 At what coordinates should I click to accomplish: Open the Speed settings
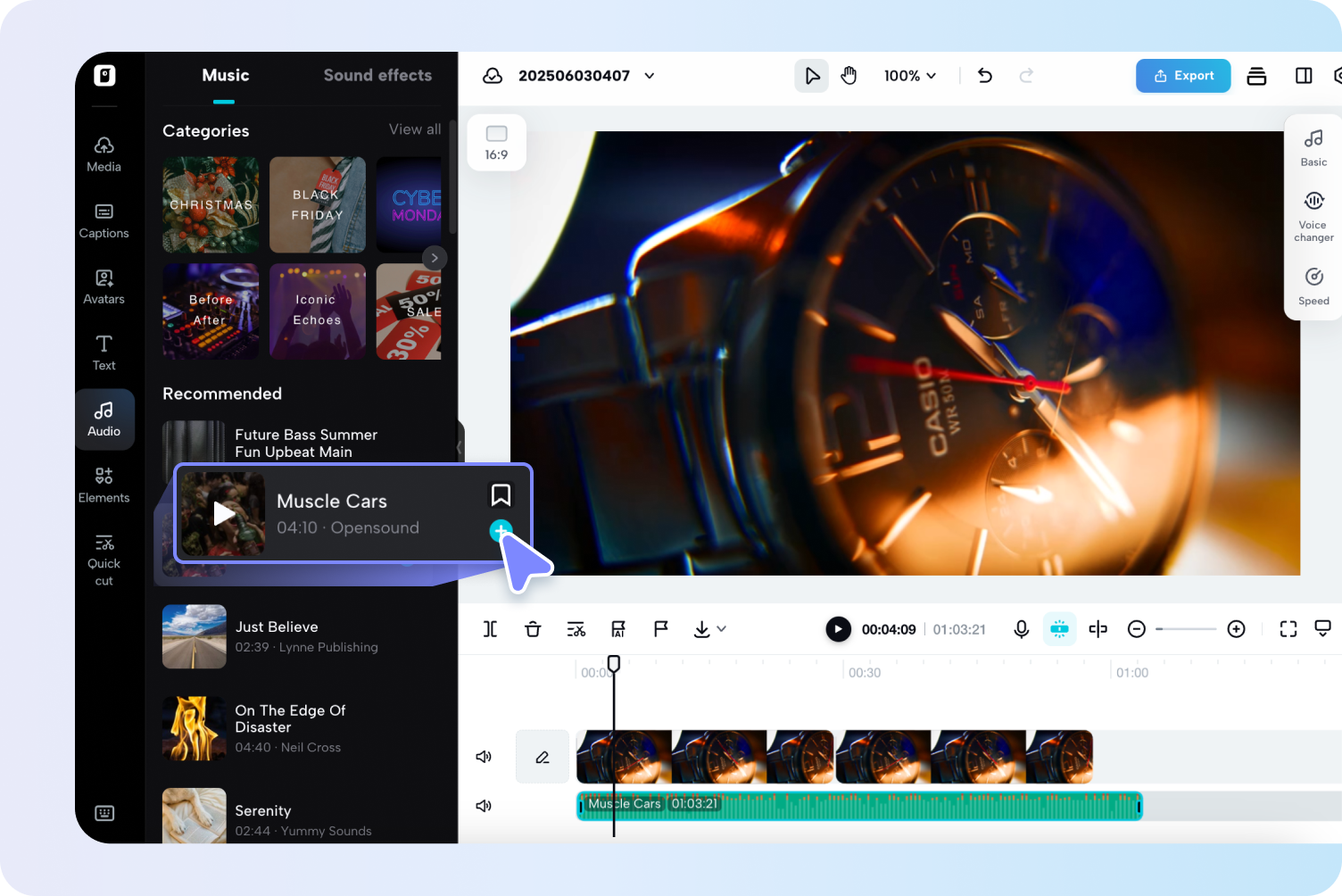pyautogui.click(x=1313, y=286)
